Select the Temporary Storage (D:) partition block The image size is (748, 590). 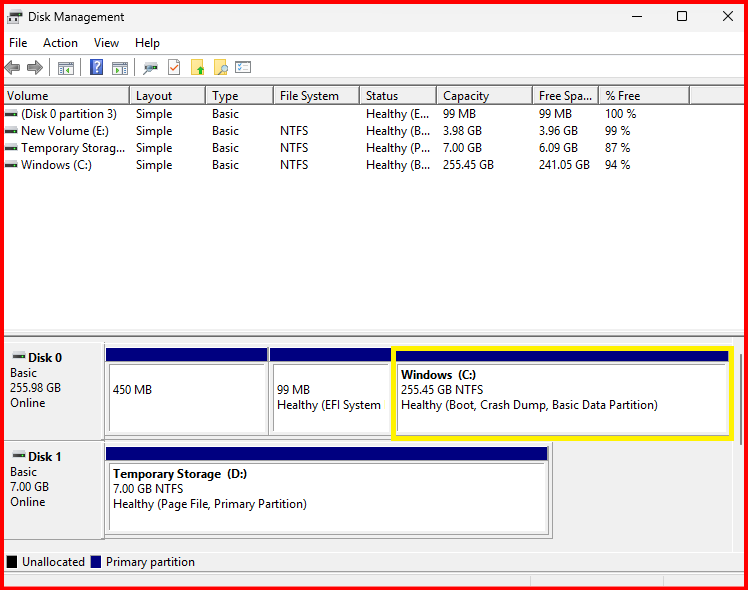tap(326, 490)
